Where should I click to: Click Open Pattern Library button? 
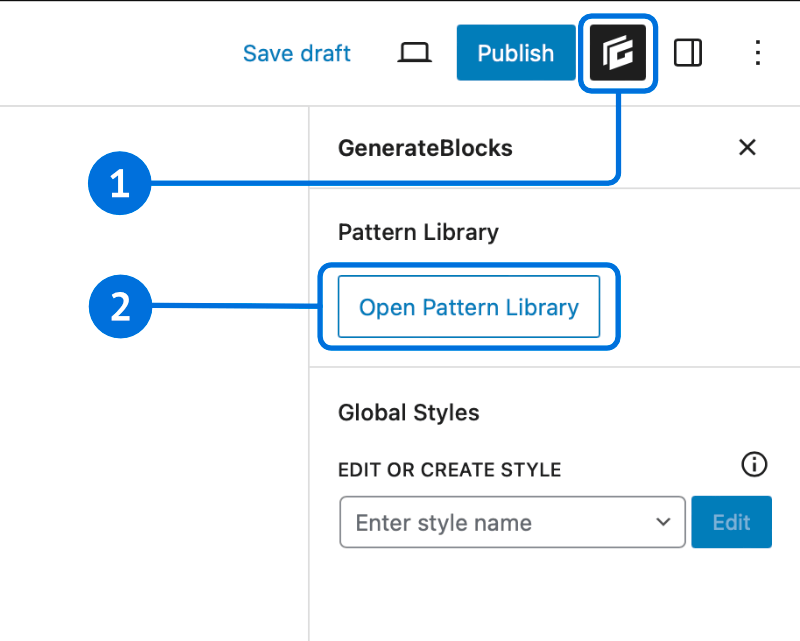[469, 307]
